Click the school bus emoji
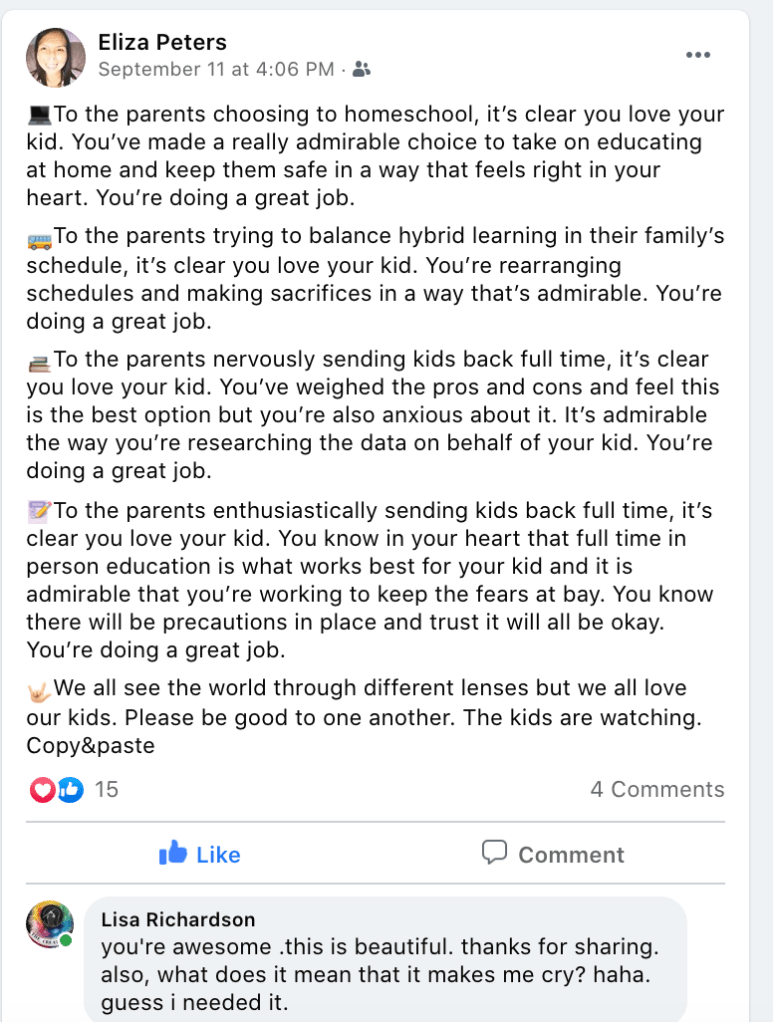This screenshot has width=773, height=1022. pos(39,240)
